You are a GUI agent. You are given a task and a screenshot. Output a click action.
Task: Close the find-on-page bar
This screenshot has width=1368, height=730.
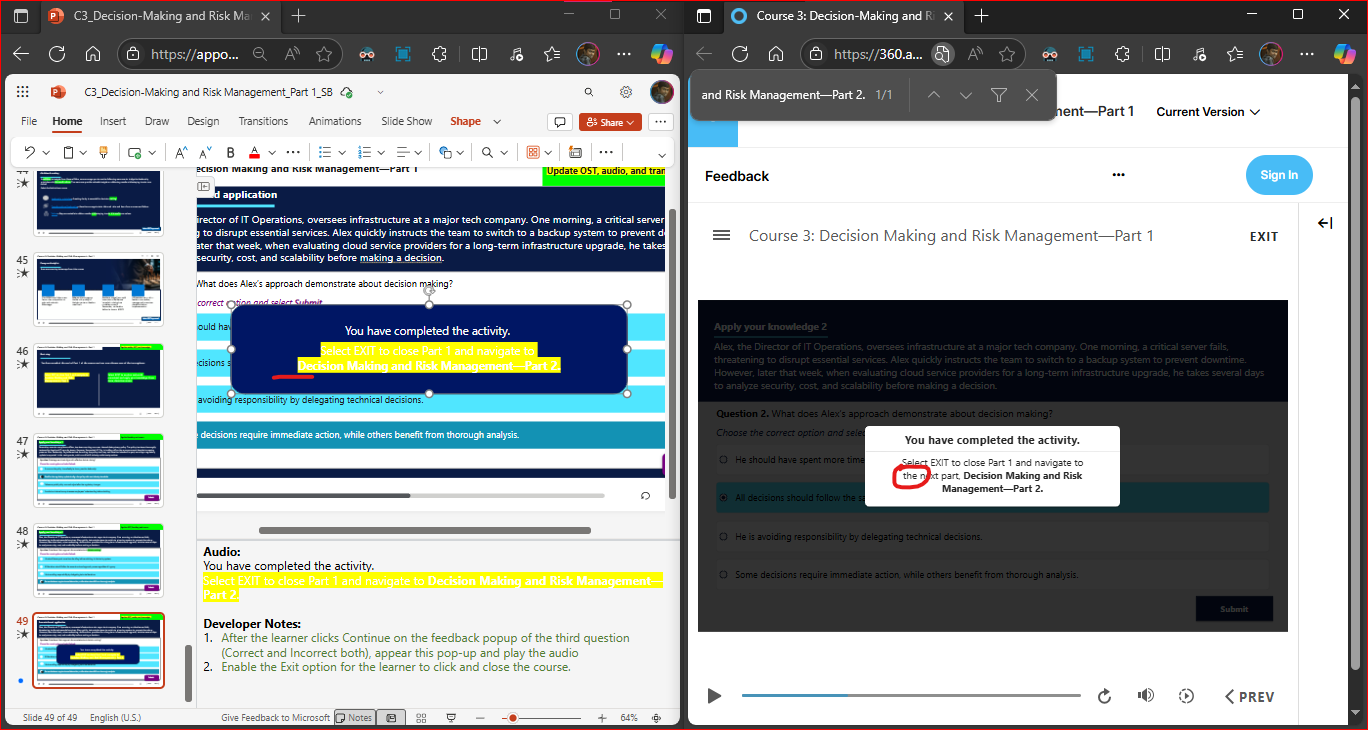coord(1032,95)
